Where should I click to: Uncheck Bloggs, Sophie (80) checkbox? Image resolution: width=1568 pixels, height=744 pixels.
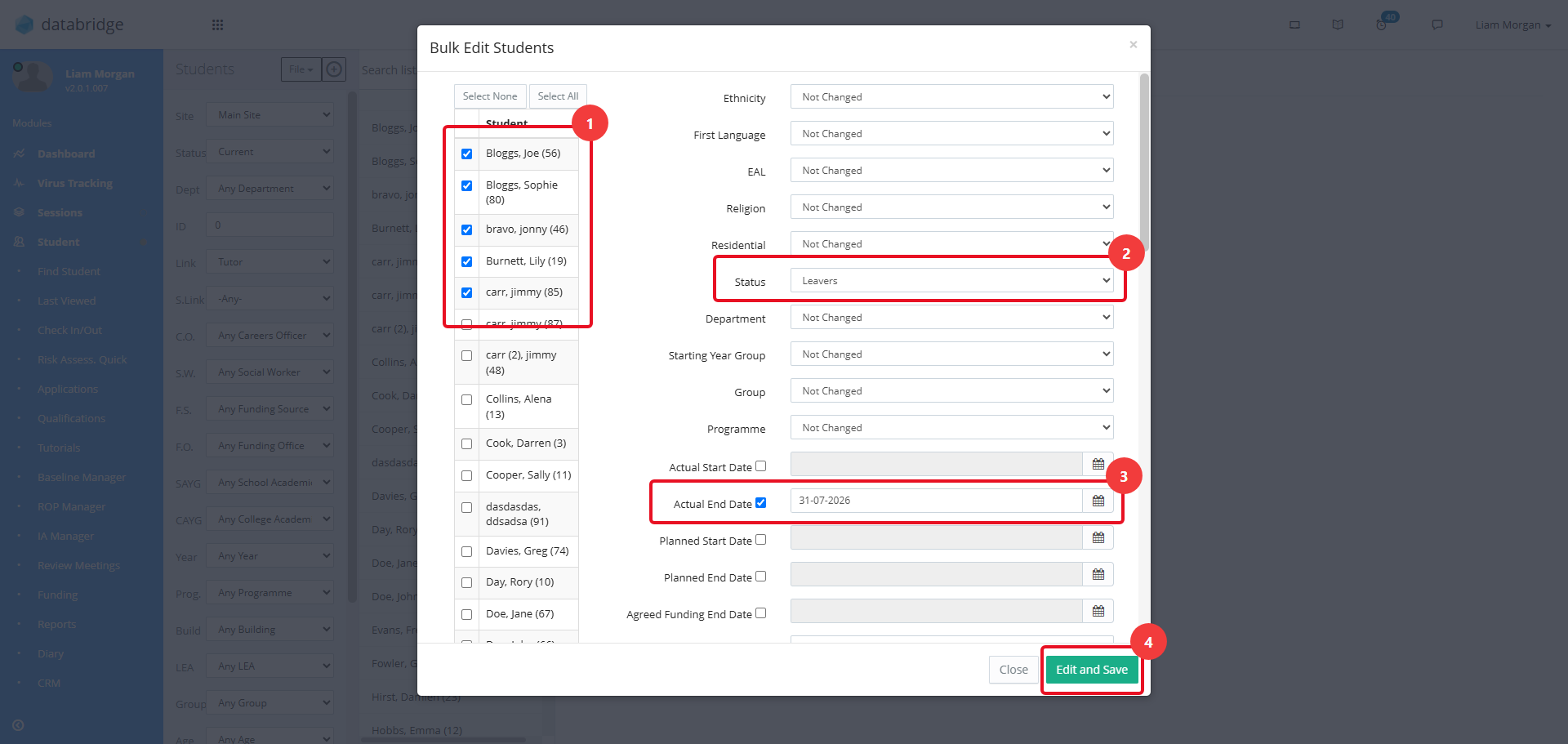(x=466, y=185)
